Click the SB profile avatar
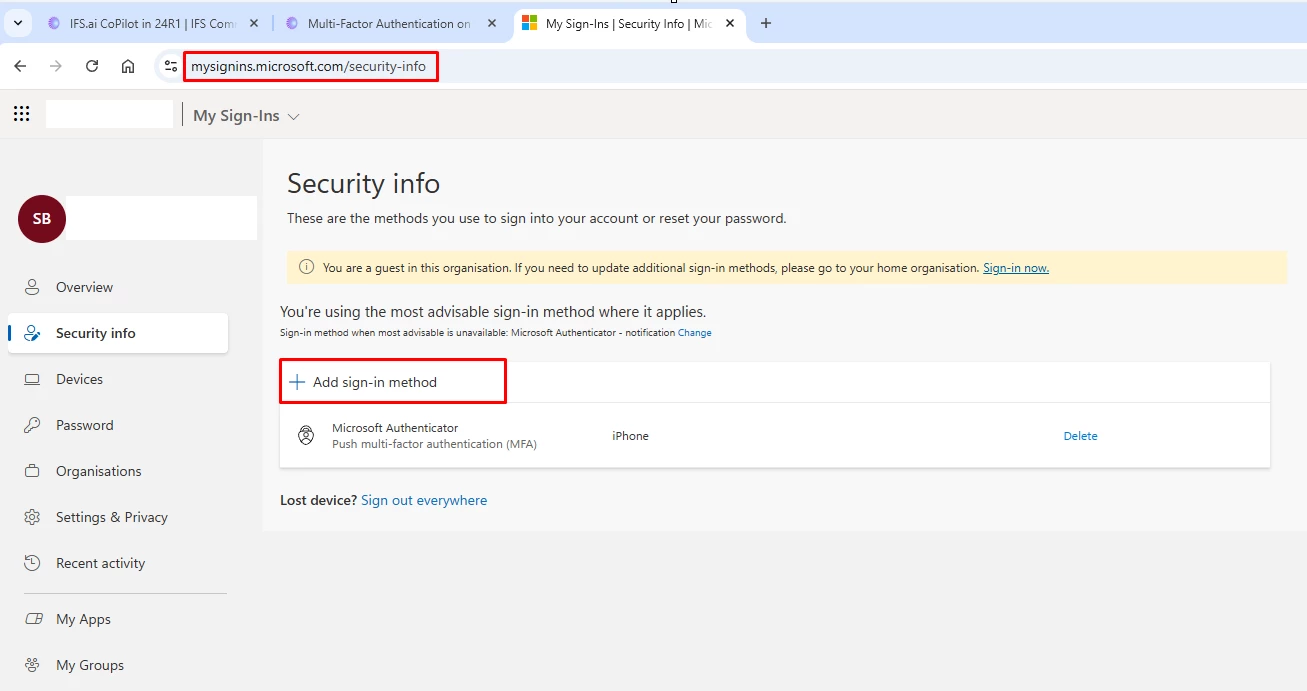Screen dimensions: 1307x691 point(42,218)
